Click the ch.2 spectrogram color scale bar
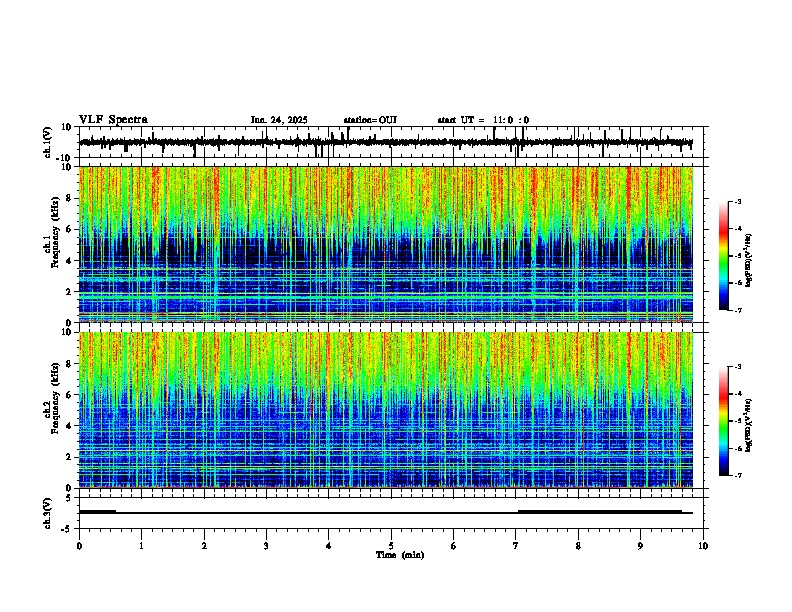The width and height of the screenshot is (792, 612). coord(724,421)
